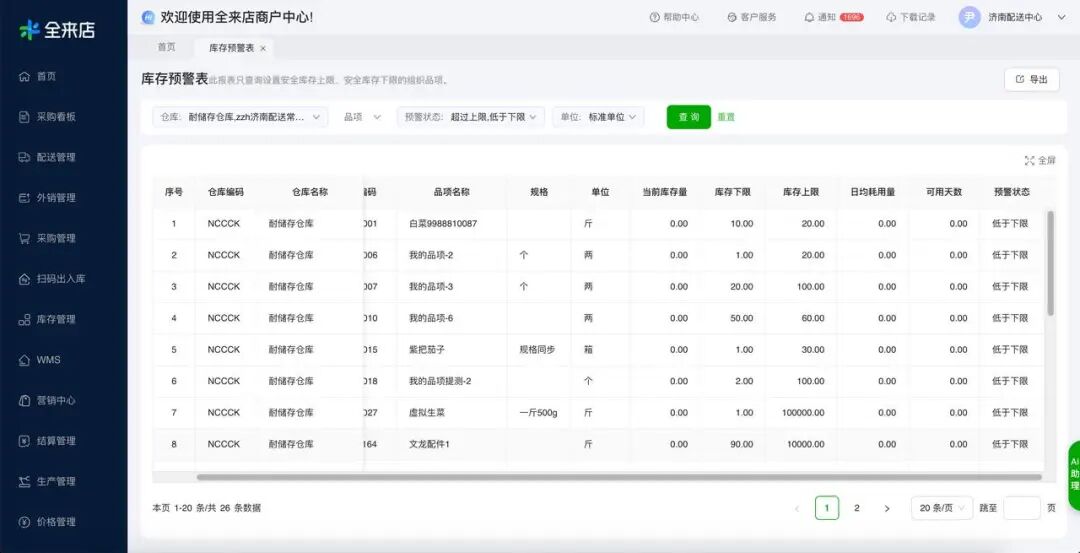Click the 导出 export button
This screenshot has width=1080, height=553.
(1032, 80)
